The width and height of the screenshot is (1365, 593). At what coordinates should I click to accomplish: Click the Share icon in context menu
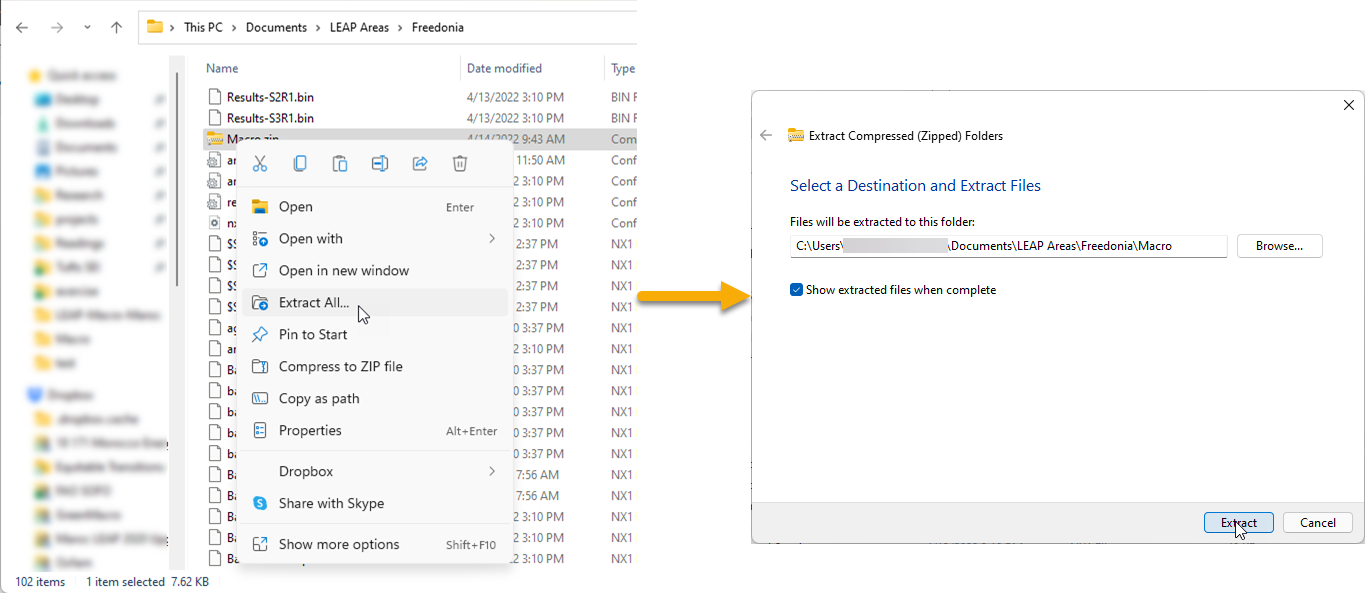[x=420, y=164]
